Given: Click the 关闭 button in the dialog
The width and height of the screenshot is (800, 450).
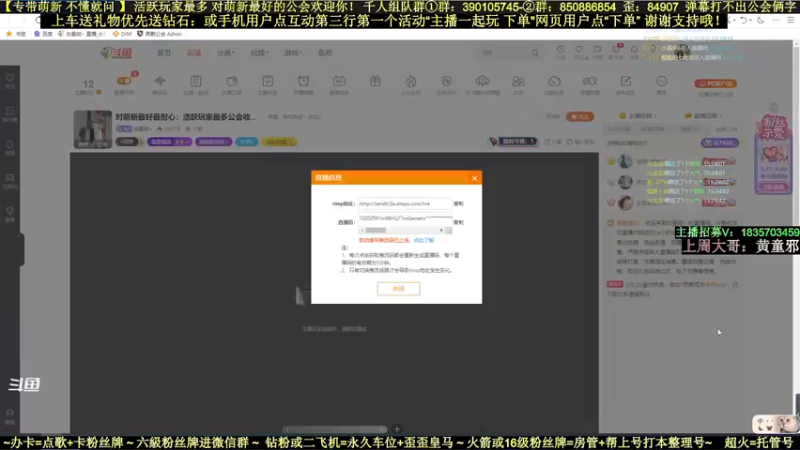Looking at the screenshot, I should click(398, 289).
